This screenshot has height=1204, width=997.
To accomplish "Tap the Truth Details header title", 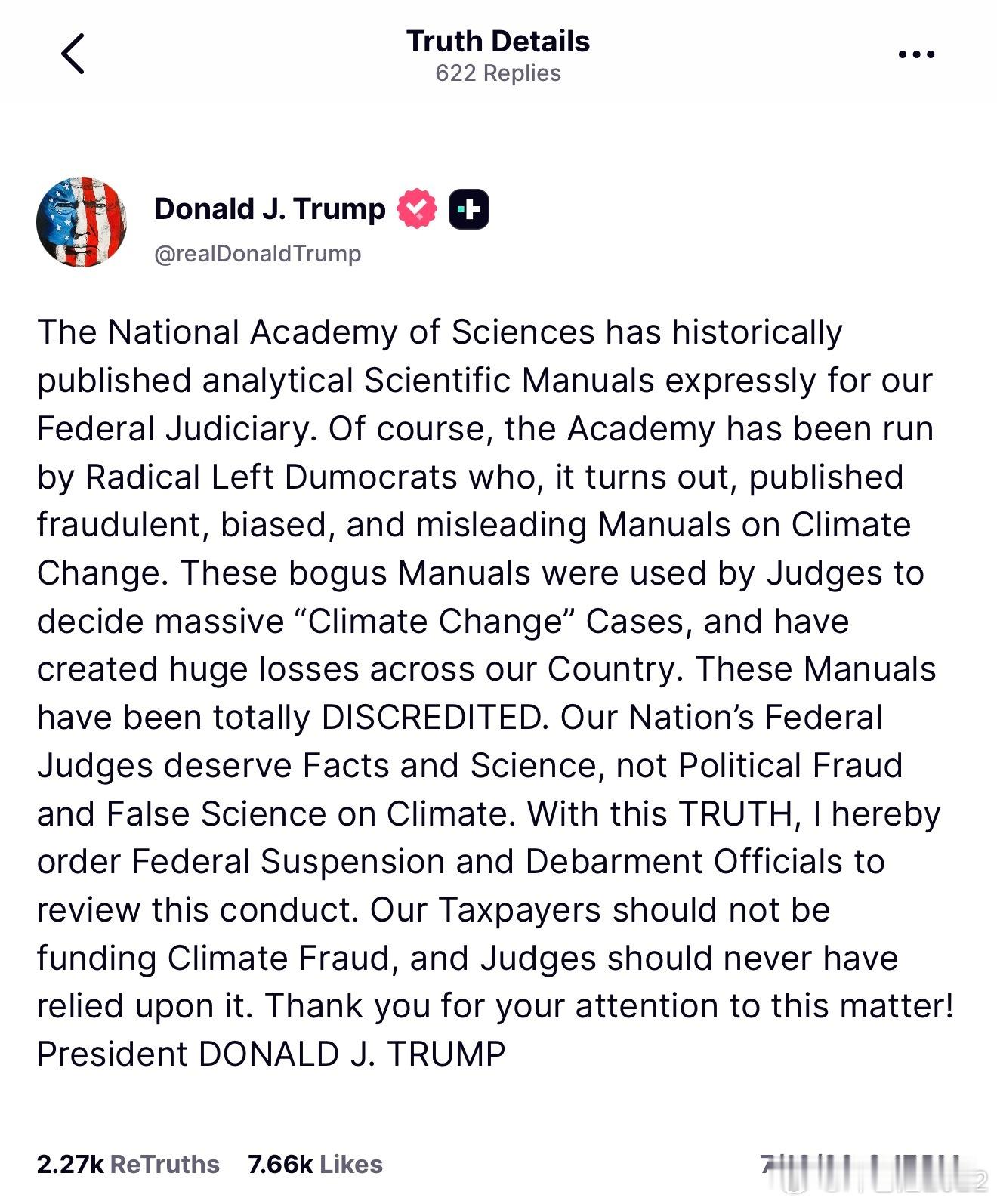I will (498, 41).
